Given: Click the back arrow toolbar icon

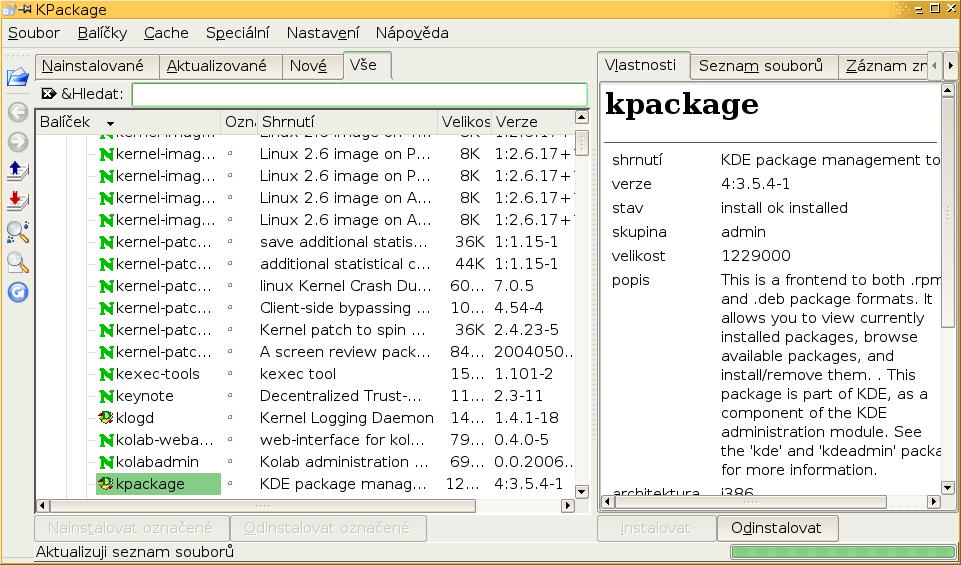Looking at the screenshot, I should [18, 112].
